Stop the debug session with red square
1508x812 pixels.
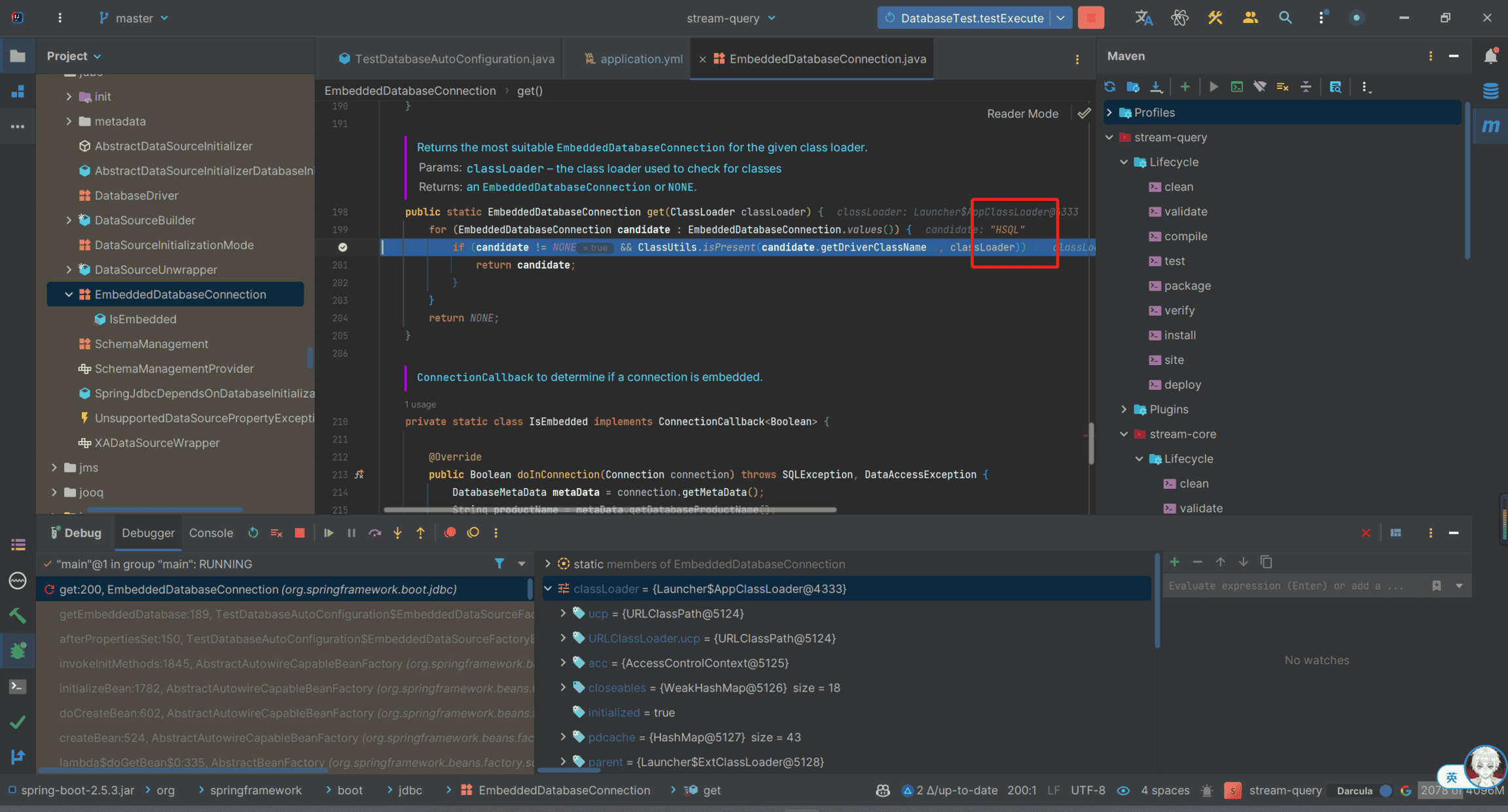pos(300,533)
